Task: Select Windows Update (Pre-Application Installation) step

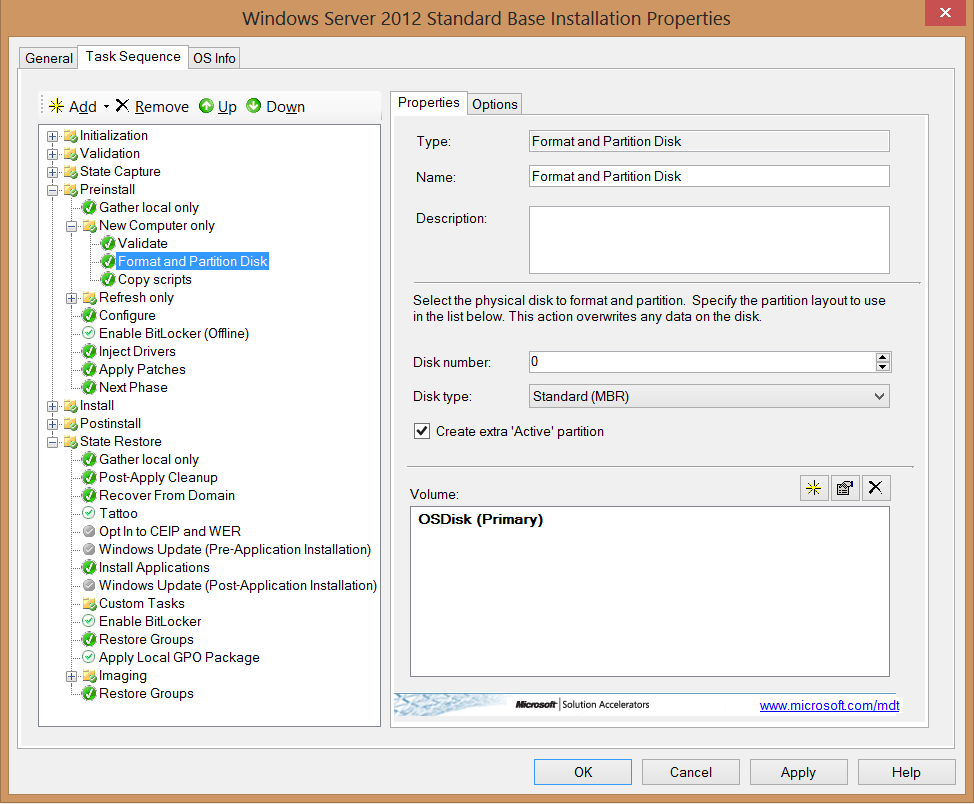Action: [x=235, y=550]
